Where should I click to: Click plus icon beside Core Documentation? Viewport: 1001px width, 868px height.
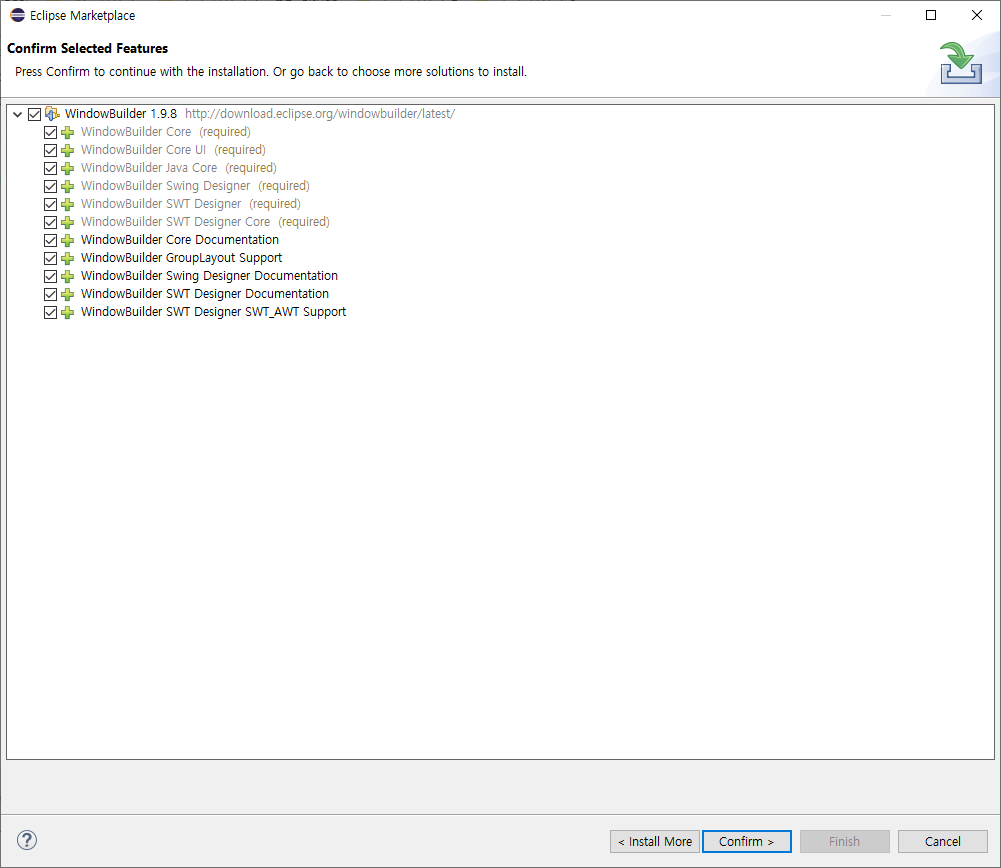pyautogui.click(x=67, y=240)
